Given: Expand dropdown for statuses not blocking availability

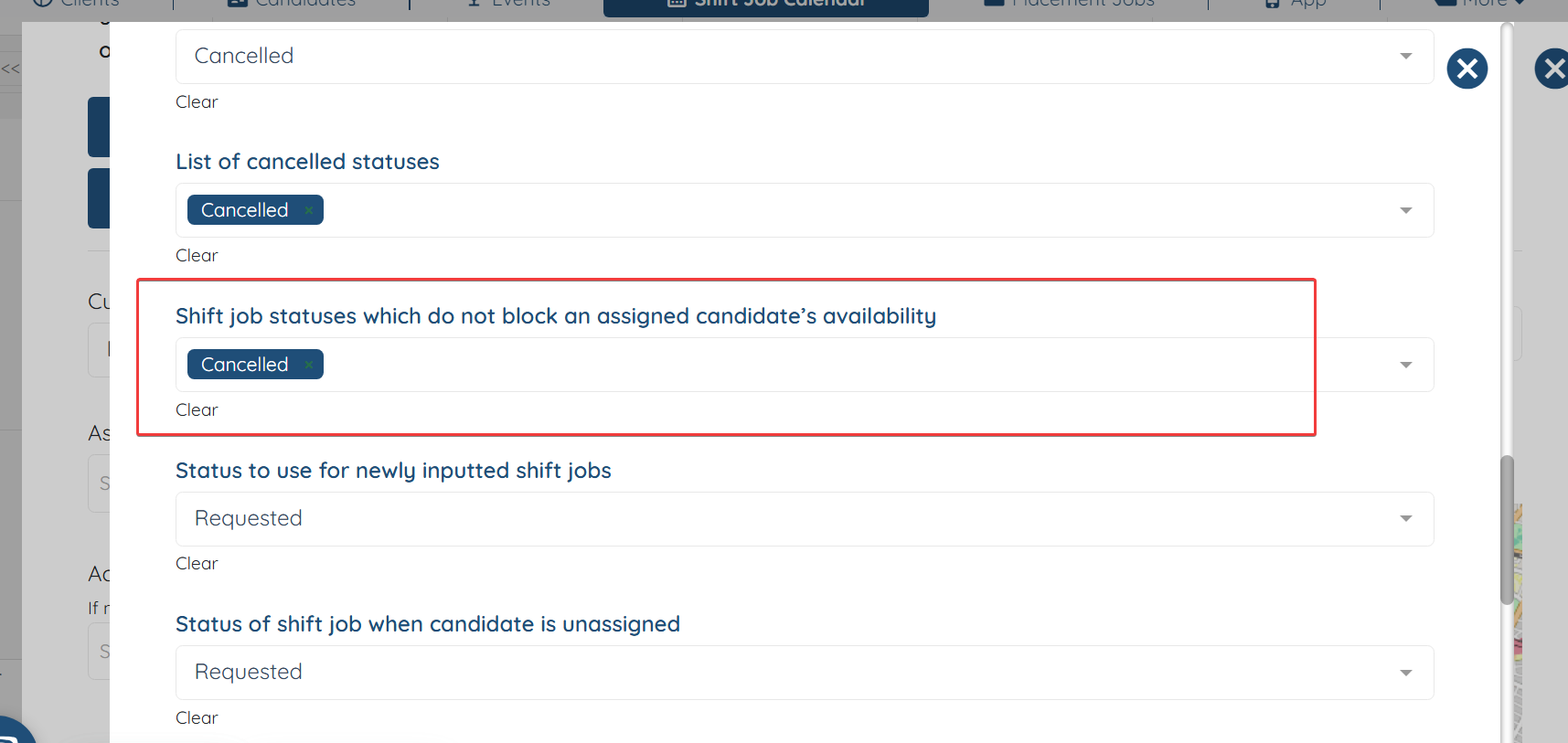Looking at the screenshot, I should coord(1405,366).
